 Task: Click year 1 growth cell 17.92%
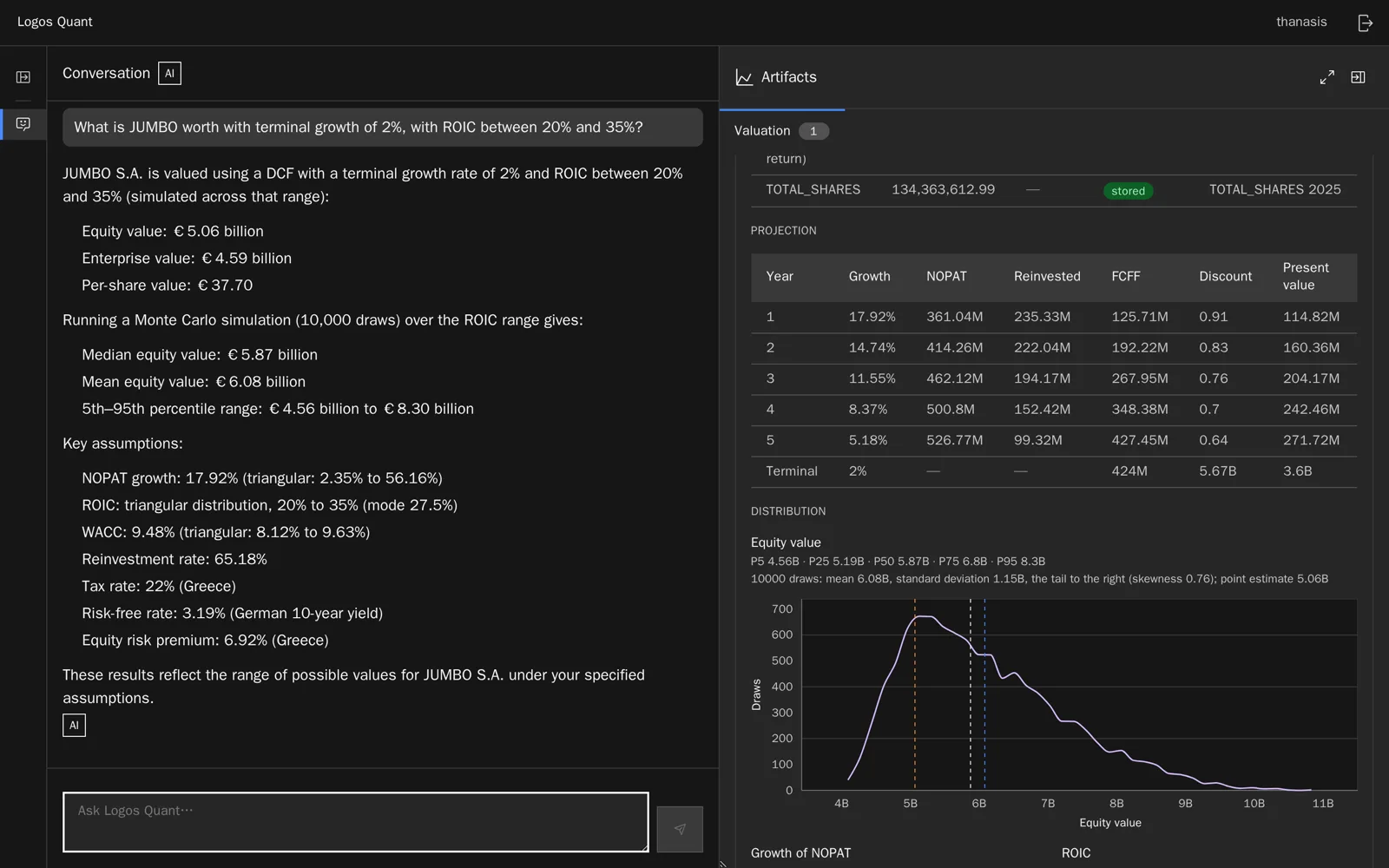(x=872, y=317)
